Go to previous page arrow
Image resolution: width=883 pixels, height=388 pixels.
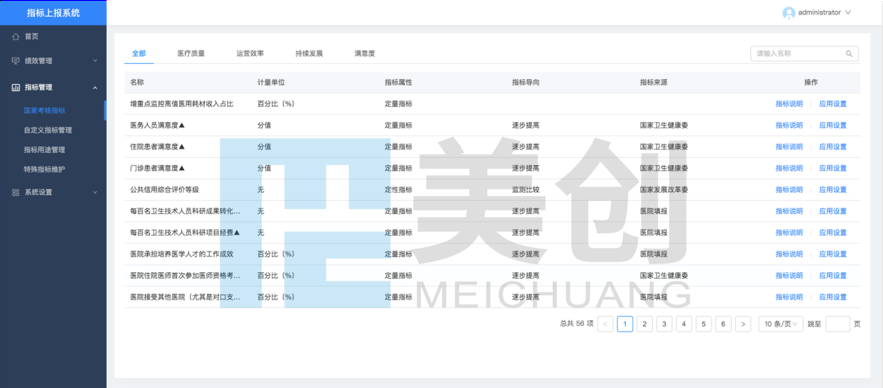(605, 324)
